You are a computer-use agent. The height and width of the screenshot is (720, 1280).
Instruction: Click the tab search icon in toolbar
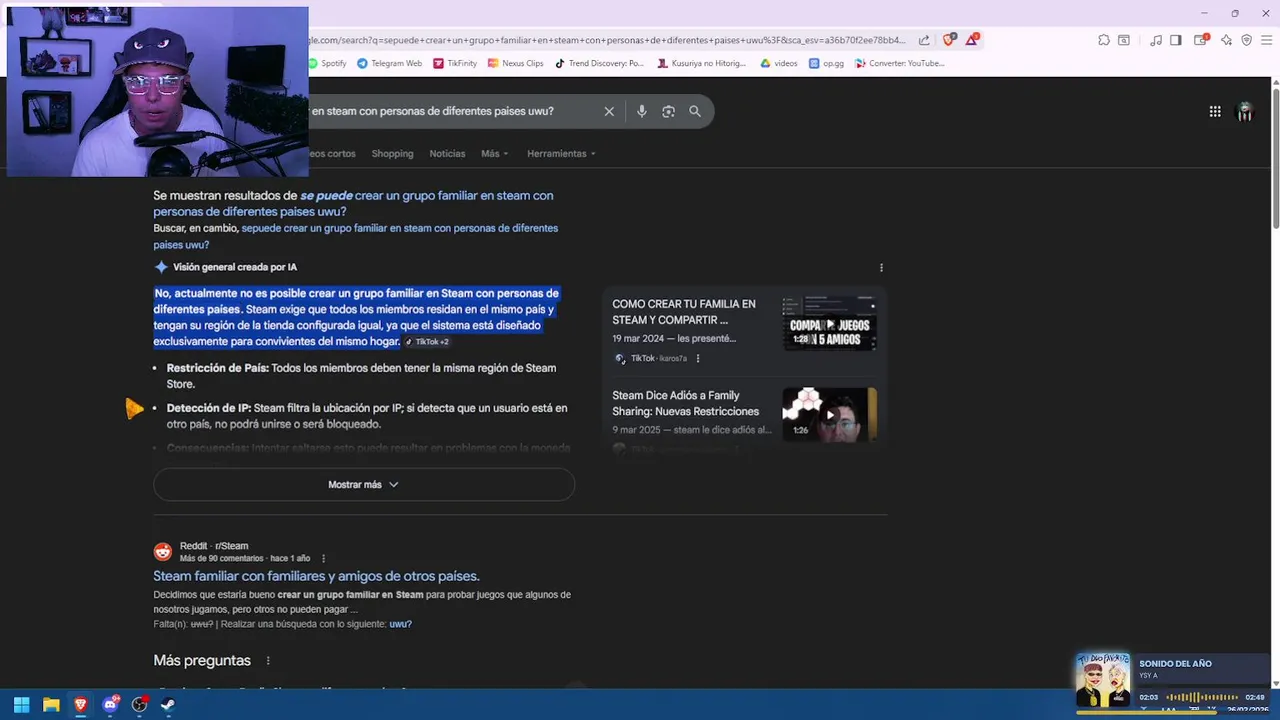(x=1124, y=40)
